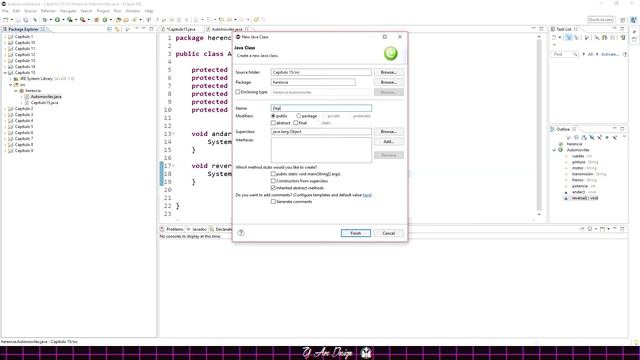Image resolution: width=640 pixels, height=360 pixels.
Task: Expand the JRE System Library node
Action: point(11,79)
